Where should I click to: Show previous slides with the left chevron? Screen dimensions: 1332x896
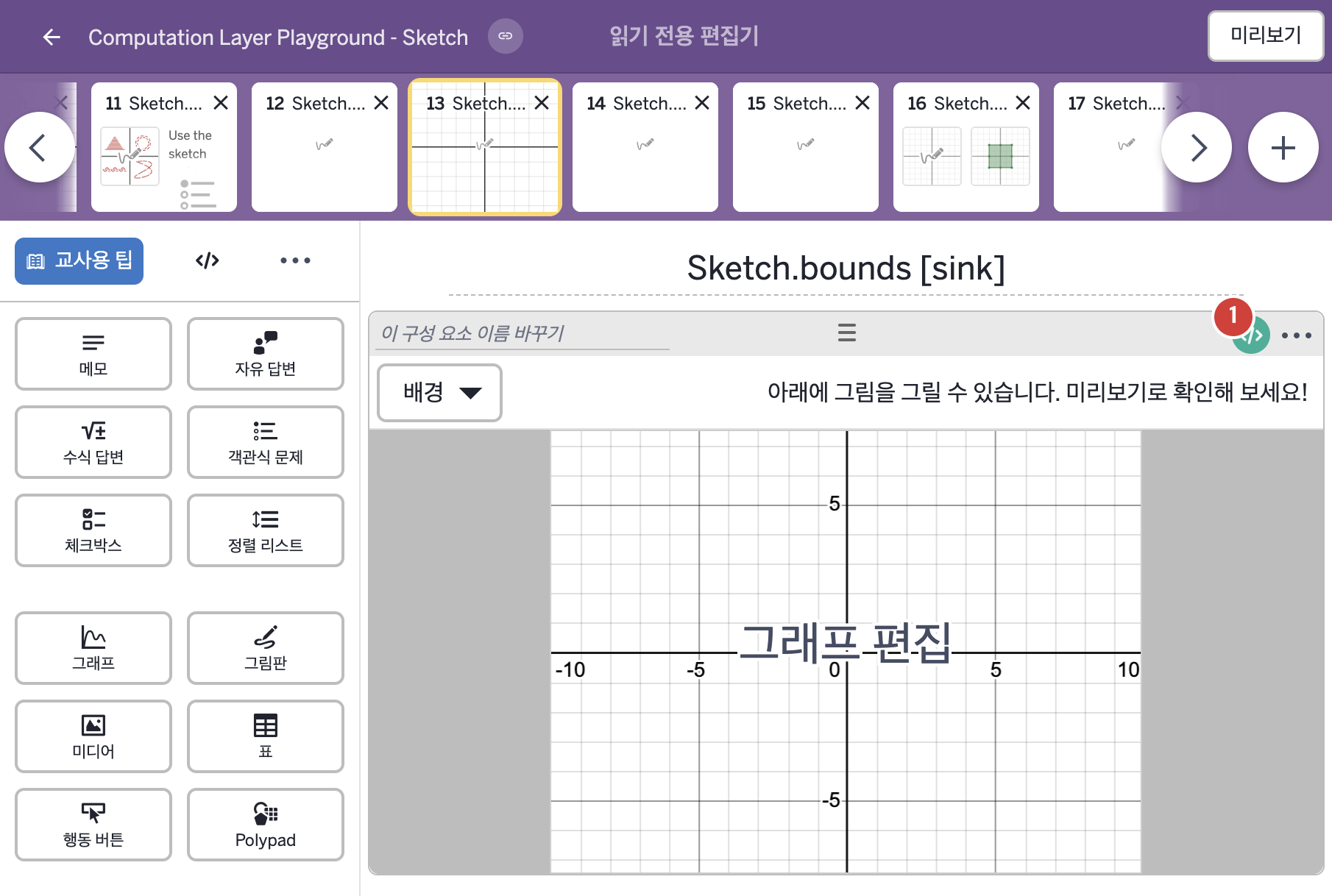pos(39,147)
